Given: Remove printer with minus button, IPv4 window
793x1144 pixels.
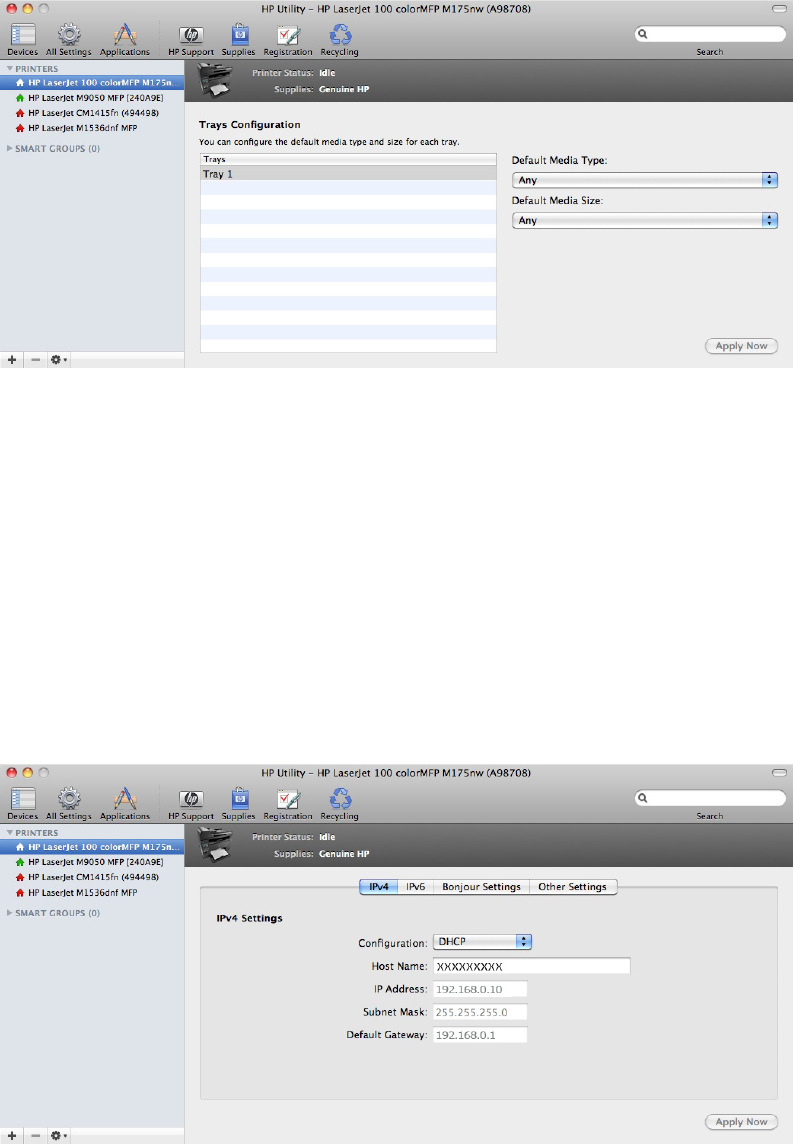Looking at the screenshot, I should (35, 1136).
